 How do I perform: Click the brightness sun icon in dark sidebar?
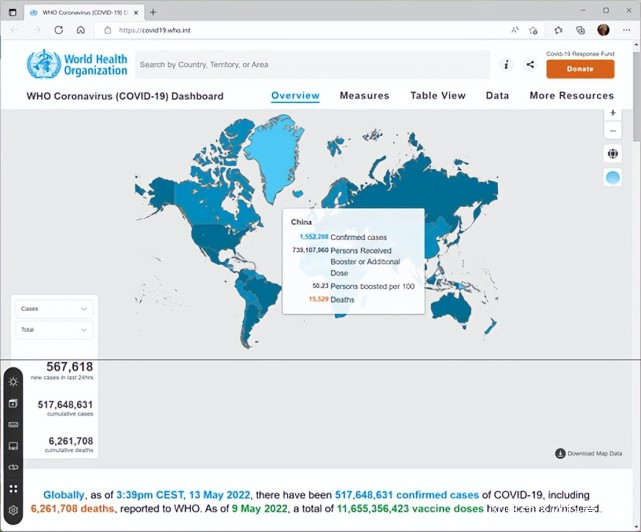click(x=13, y=382)
